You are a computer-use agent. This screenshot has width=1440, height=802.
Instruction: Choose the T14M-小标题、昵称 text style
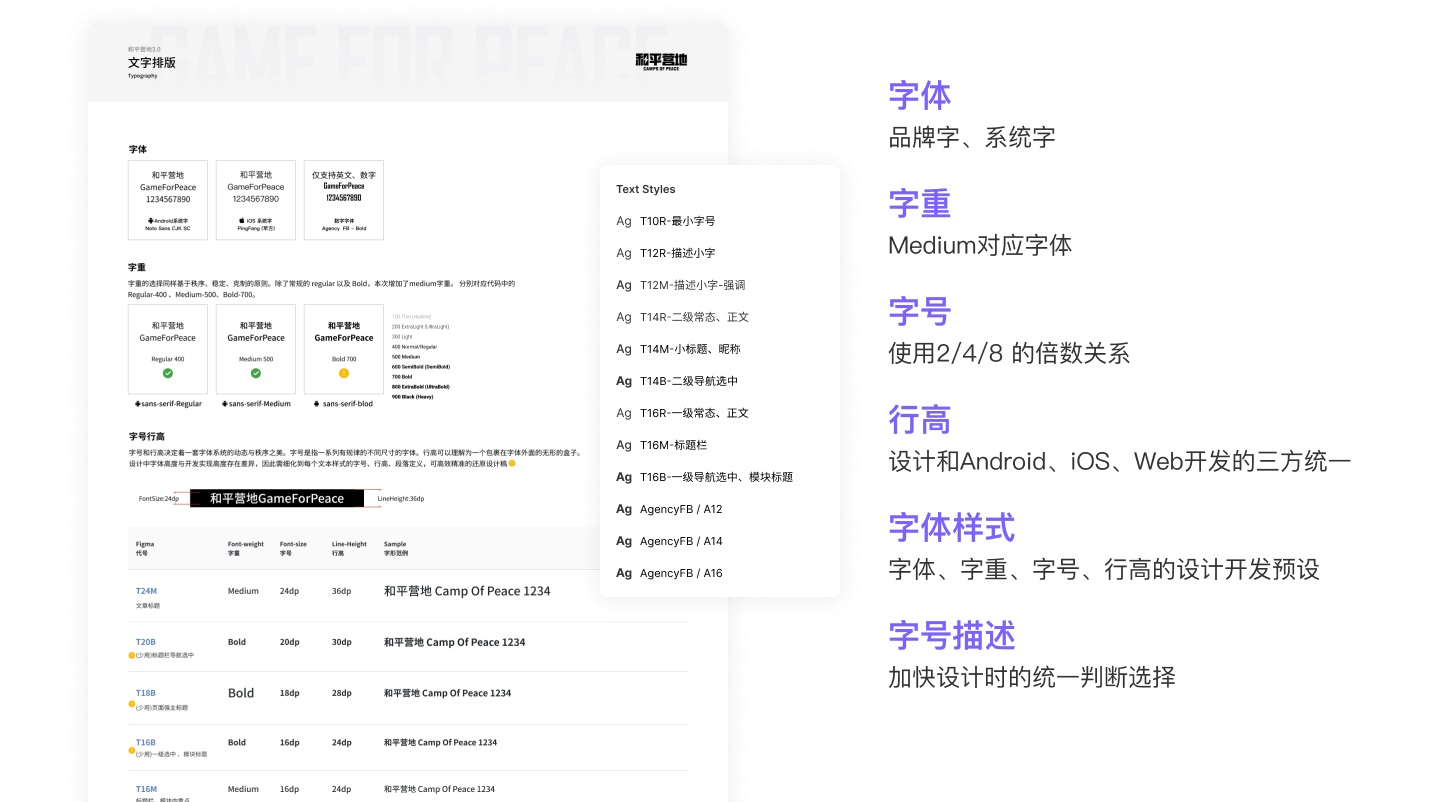coord(690,349)
